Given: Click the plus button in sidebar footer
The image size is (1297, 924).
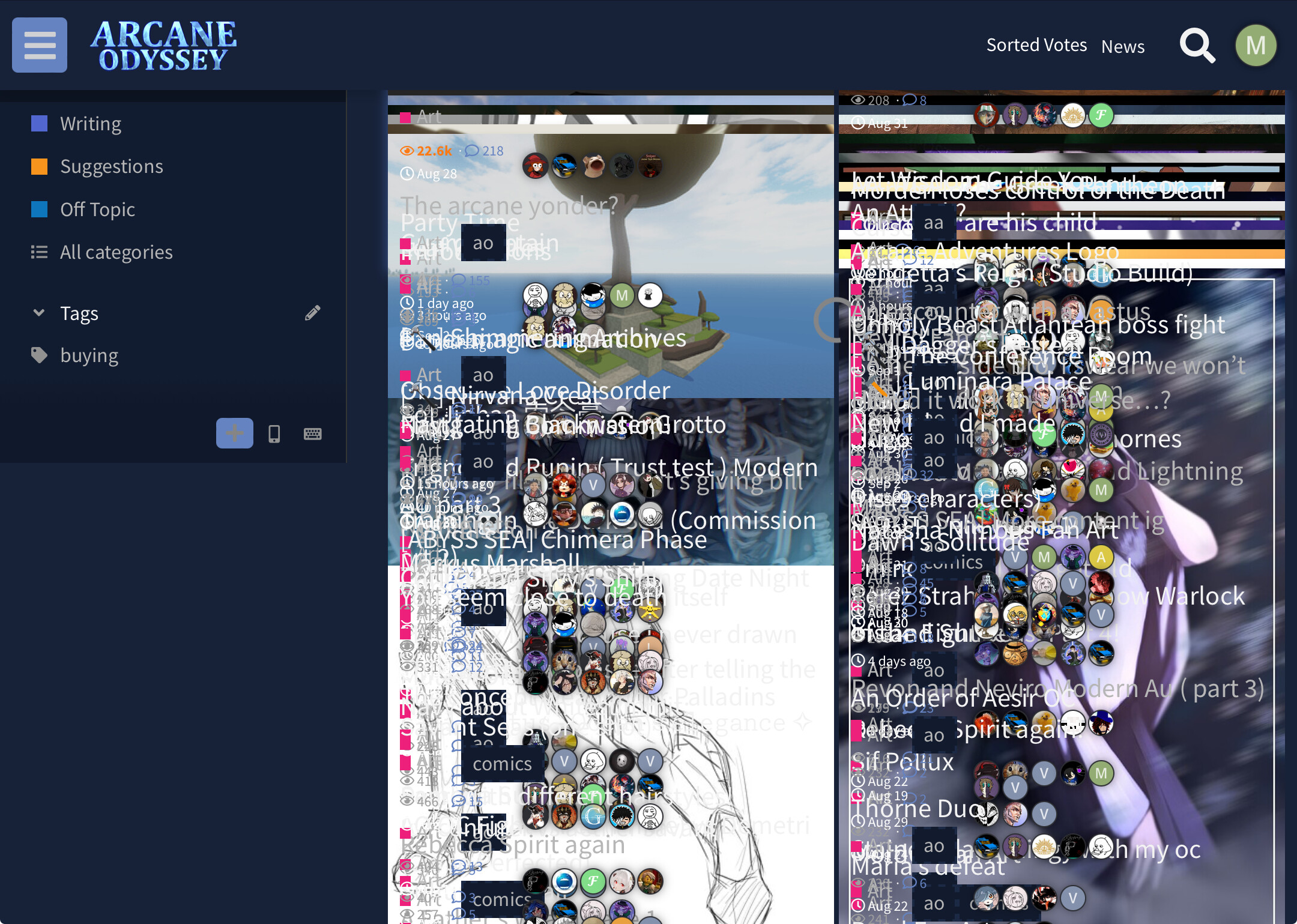Looking at the screenshot, I should pos(235,433).
